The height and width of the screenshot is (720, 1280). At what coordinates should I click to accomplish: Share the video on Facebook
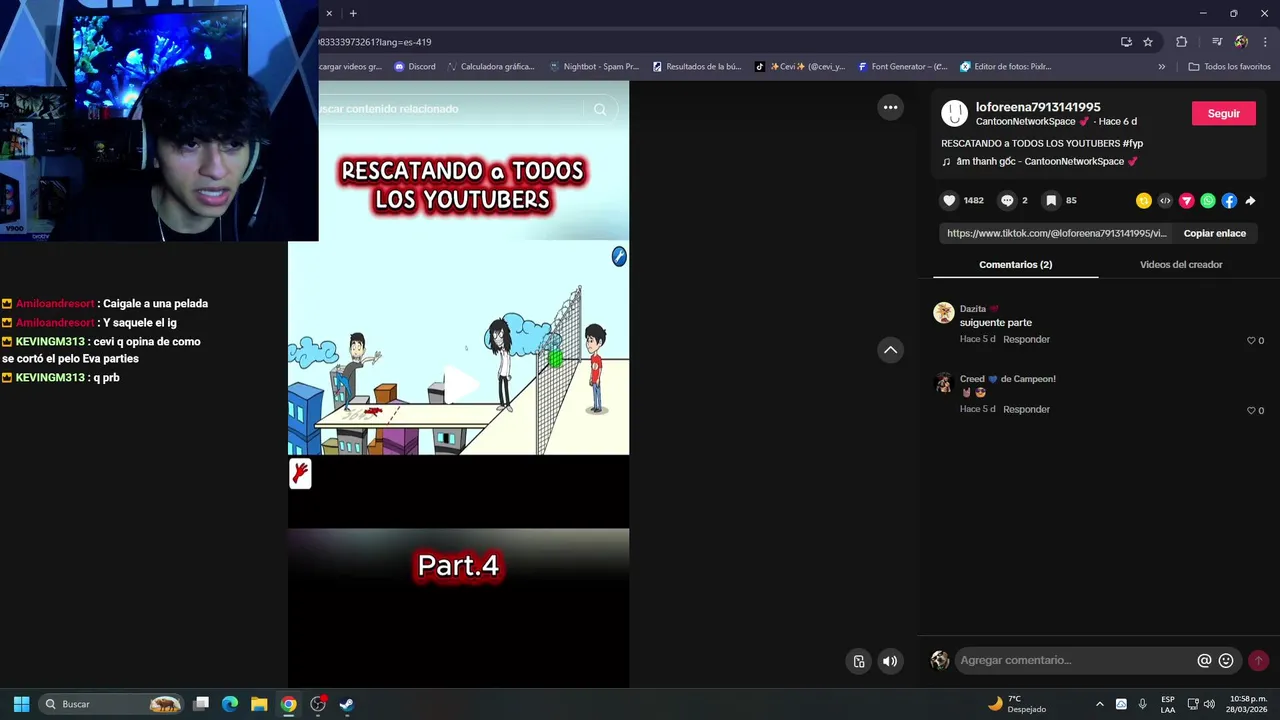coord(1229,201)
